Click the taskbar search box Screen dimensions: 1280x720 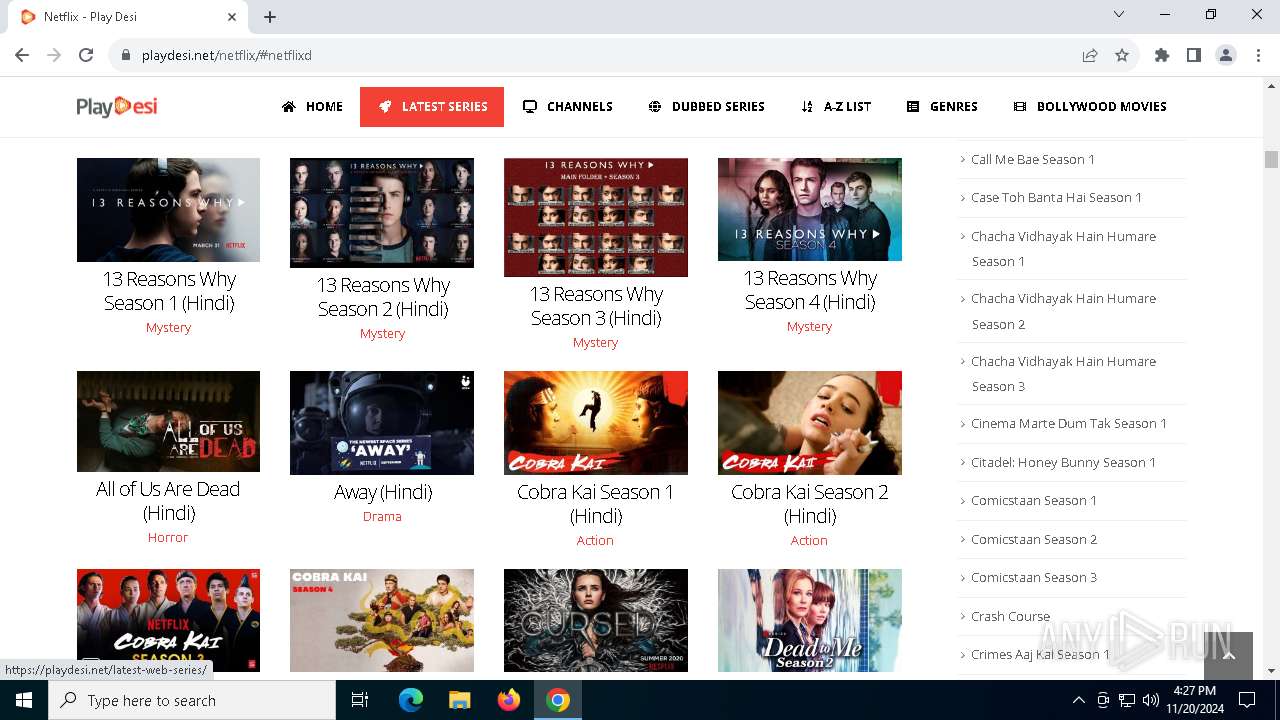click(192, 700)
